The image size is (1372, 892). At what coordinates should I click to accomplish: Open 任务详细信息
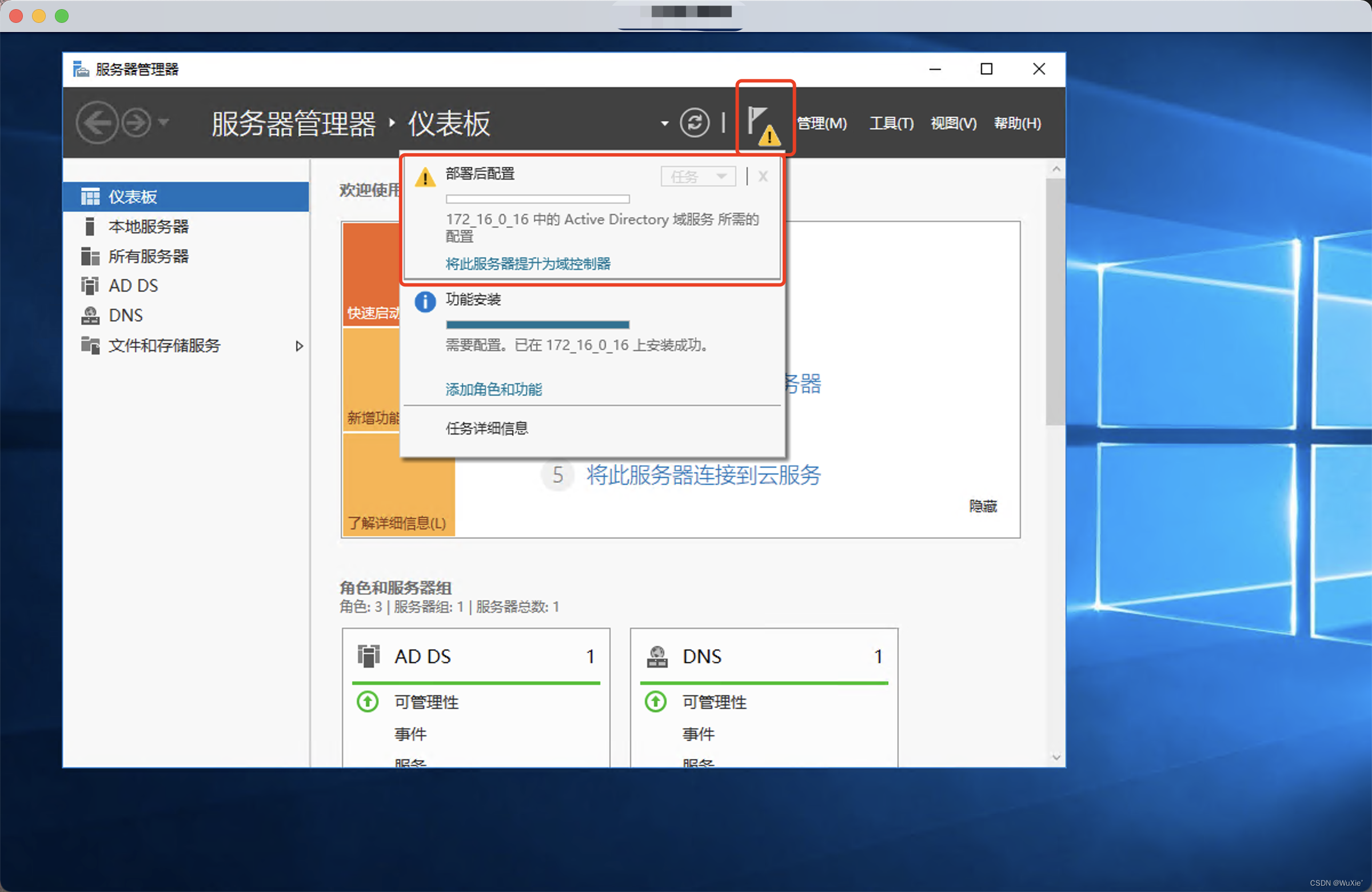(x=486, y=428)
